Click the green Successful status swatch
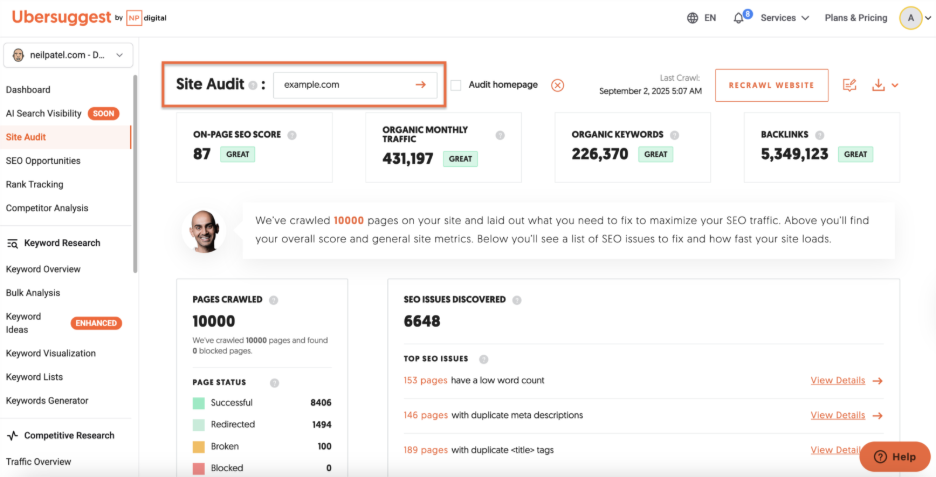The width and height of the screenshot is (936, 477). 199,403
